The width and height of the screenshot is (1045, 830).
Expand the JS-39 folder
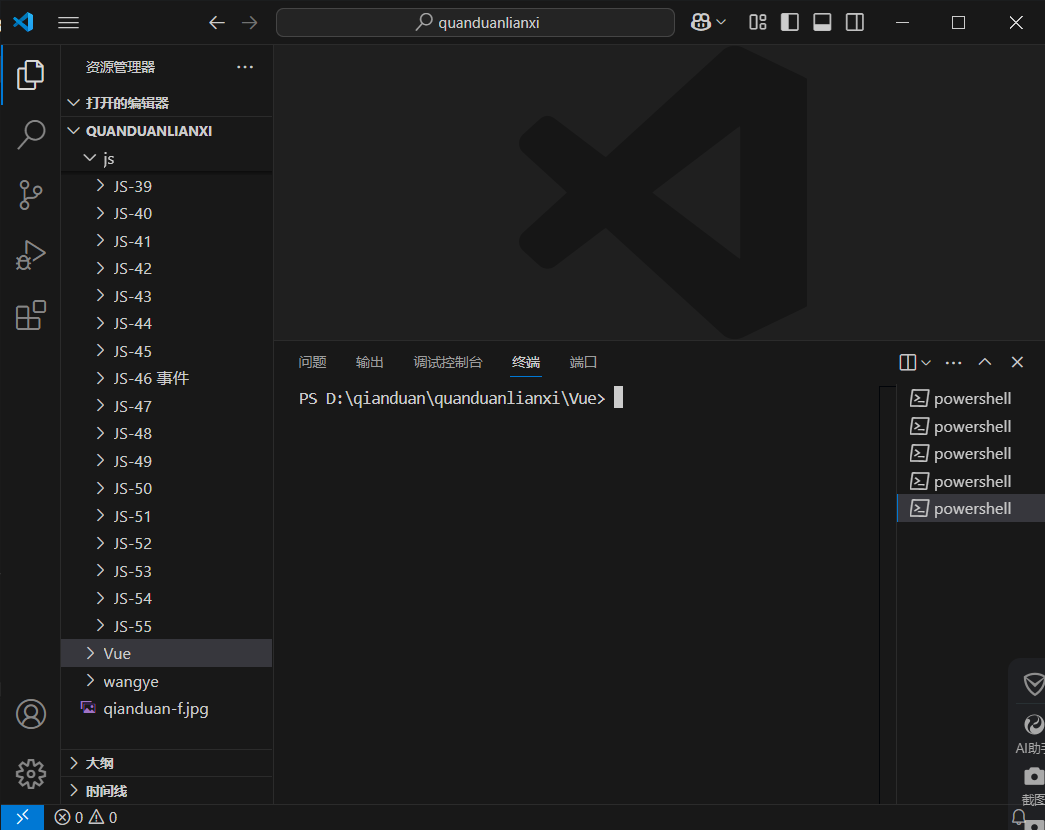point(101,185)
